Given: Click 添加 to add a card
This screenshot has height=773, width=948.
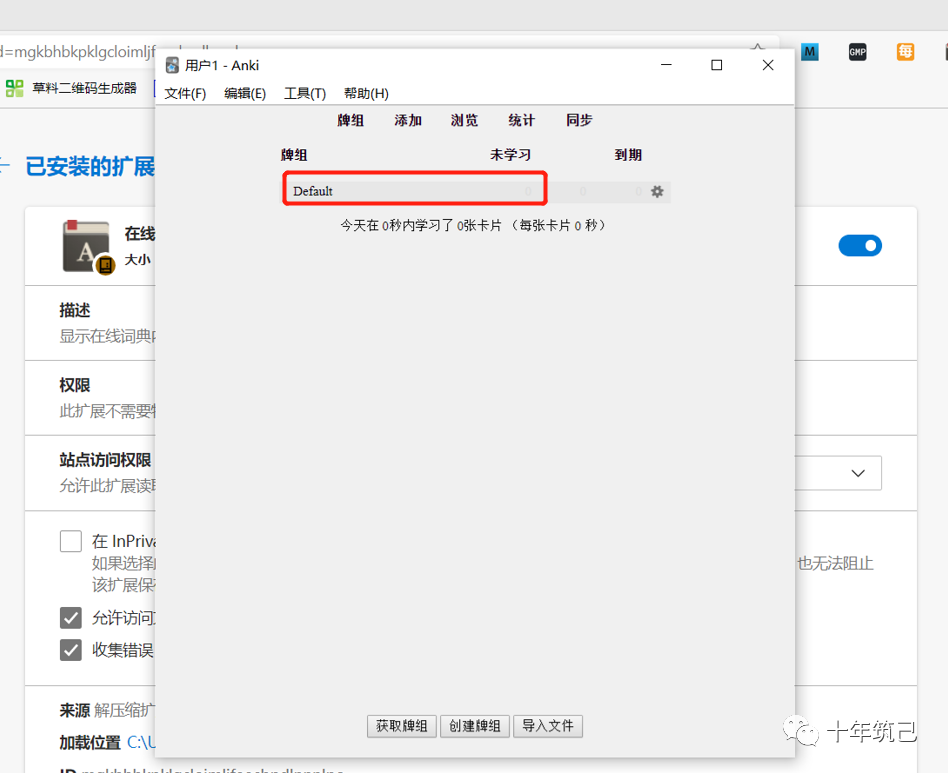Looking at the screenshot, I should pos(408,120).
